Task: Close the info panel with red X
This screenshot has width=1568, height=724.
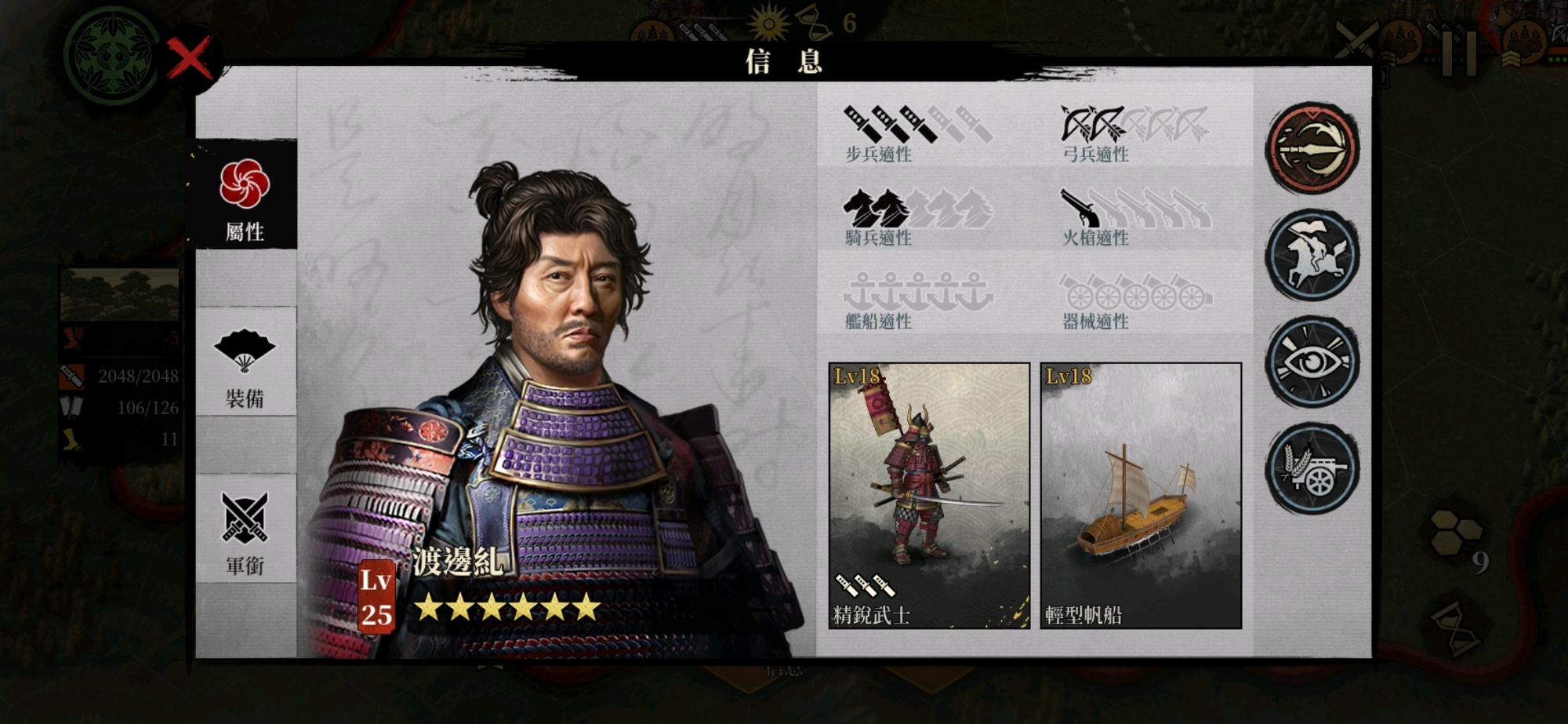Action: coord(190,60)
